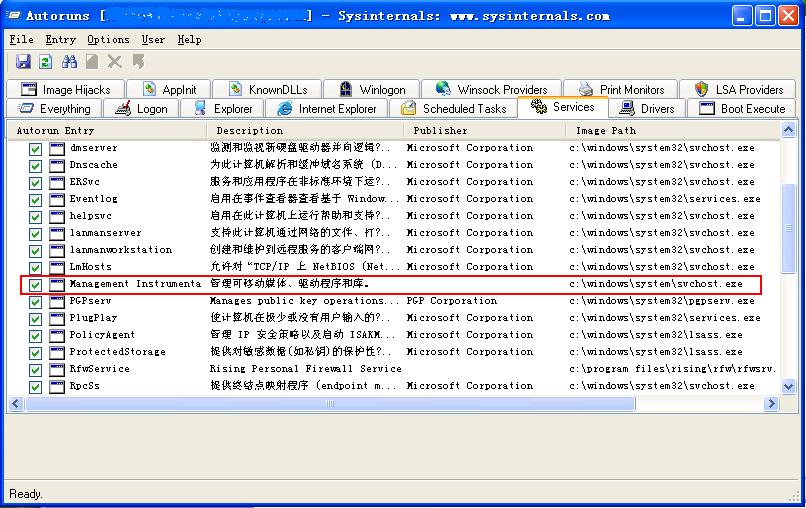
Task: Select the services.exe path for Eventlog
Action: click(x=665, y=199)
